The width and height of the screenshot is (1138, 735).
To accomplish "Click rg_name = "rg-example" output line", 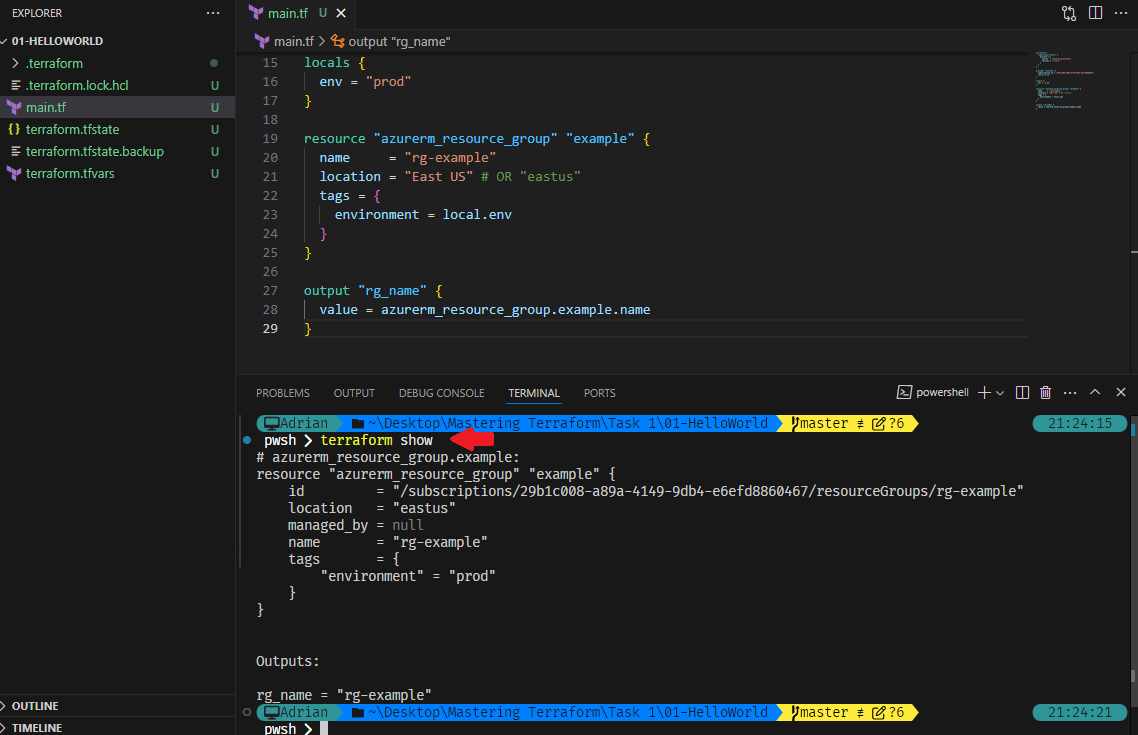I will [343, 695].
